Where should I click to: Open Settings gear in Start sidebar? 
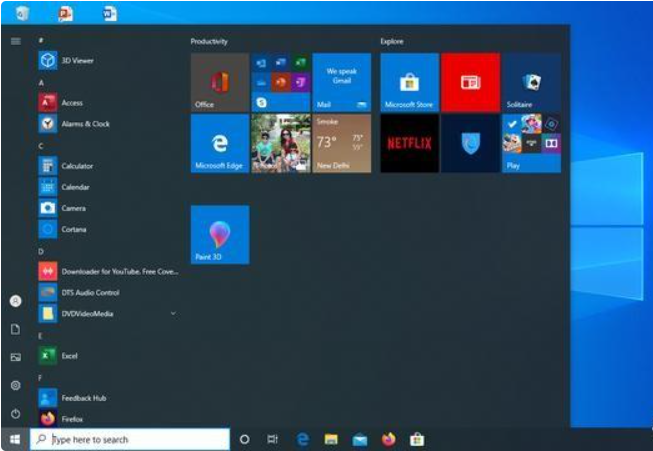click(16, 385)
